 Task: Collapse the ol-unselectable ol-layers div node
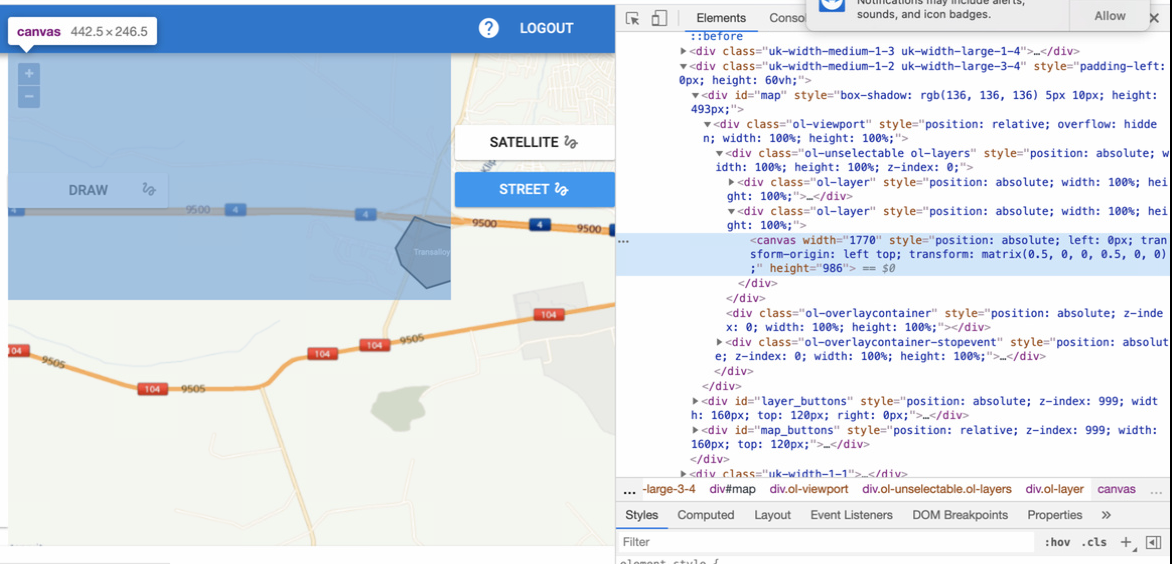(720, 153)
